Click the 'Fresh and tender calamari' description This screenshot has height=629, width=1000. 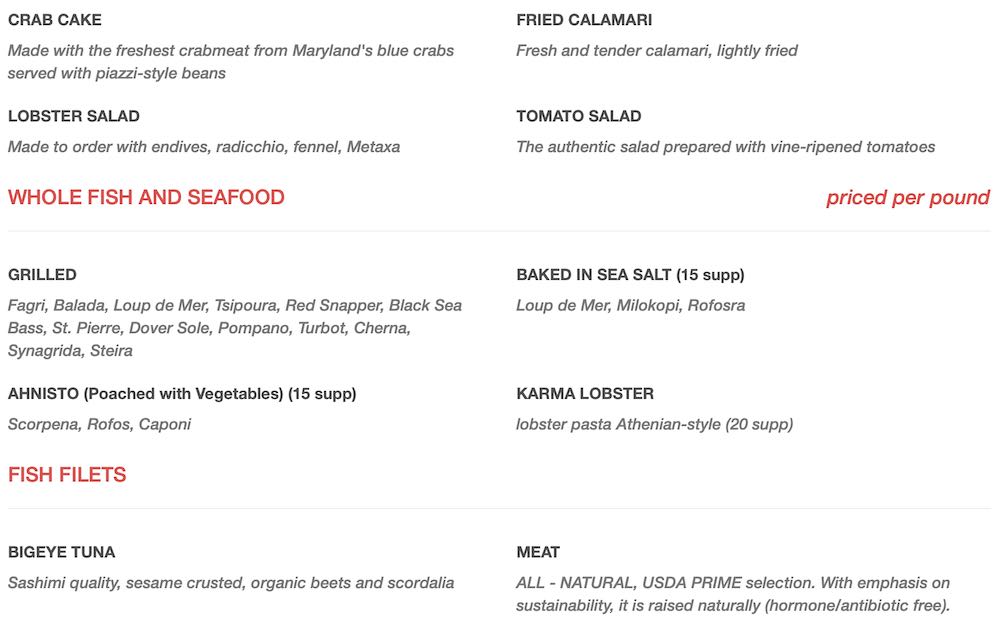[657, 50]
